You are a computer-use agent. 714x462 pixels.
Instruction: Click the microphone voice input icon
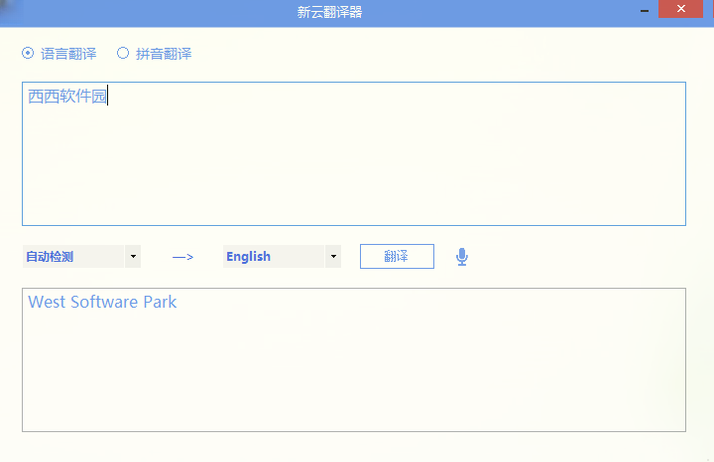(462, 257)
